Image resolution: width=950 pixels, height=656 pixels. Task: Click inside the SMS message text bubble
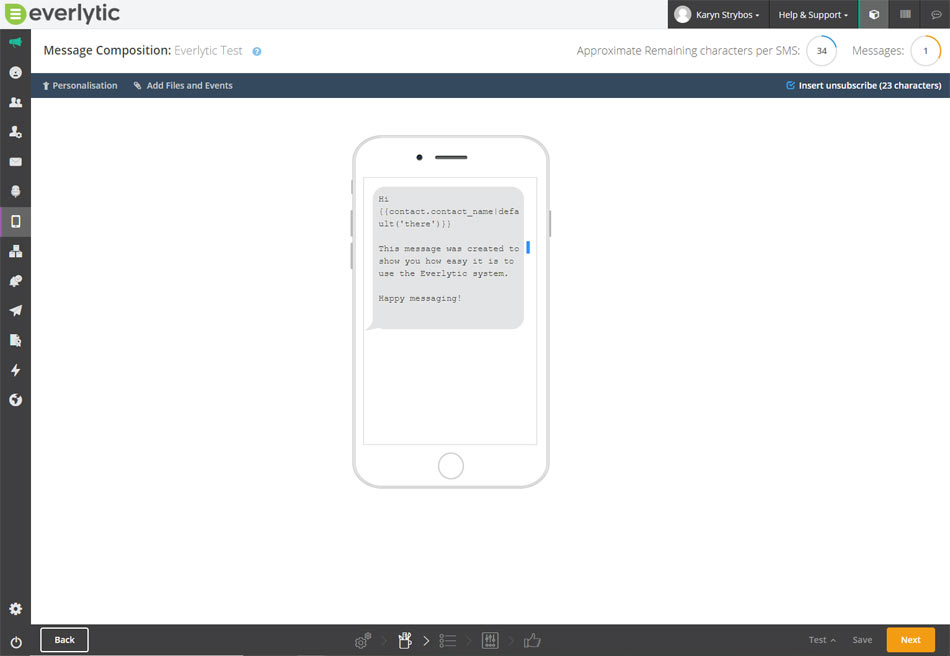click(x=448, y=258)
